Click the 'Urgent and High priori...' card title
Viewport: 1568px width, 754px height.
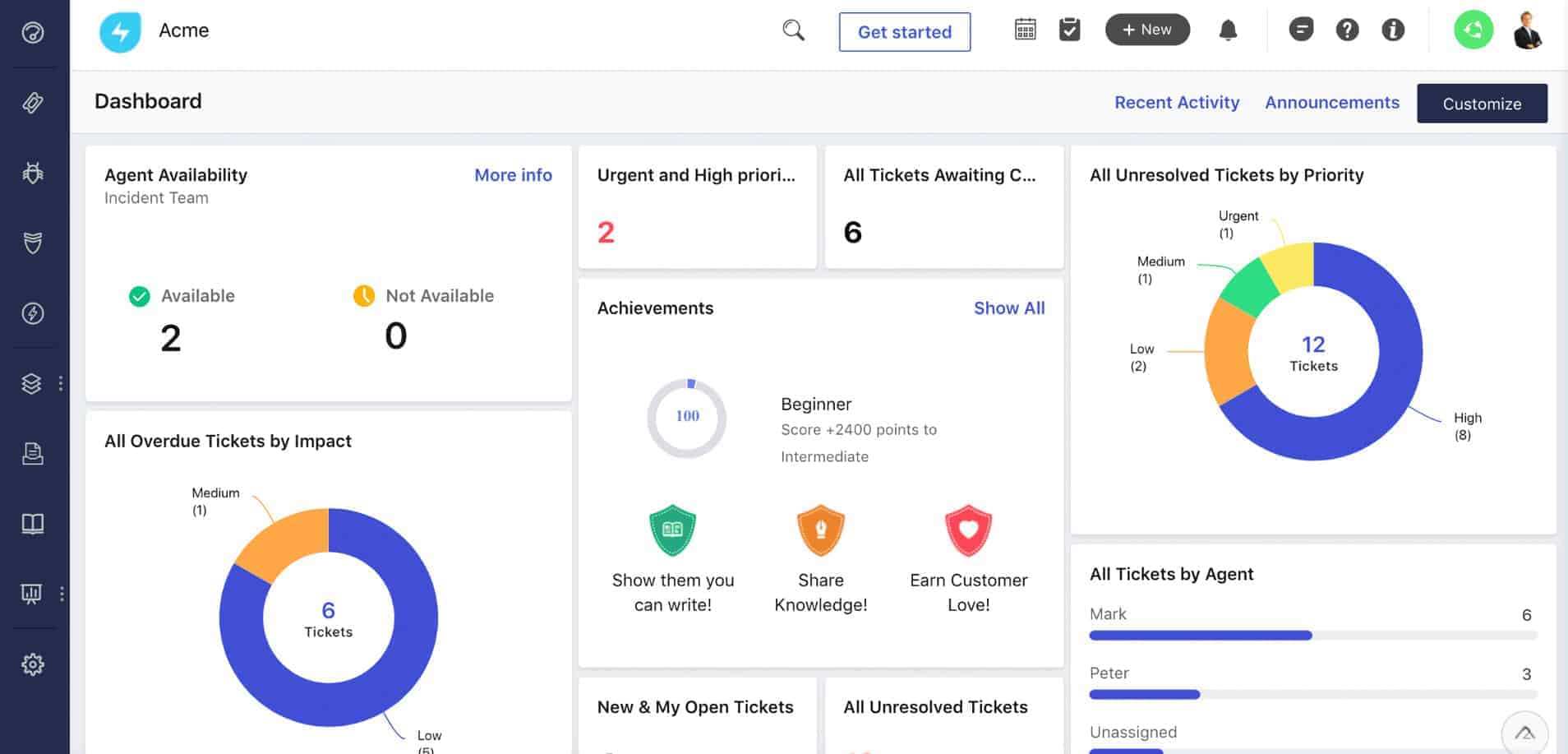pyautogui.click(x=696, y=175)
